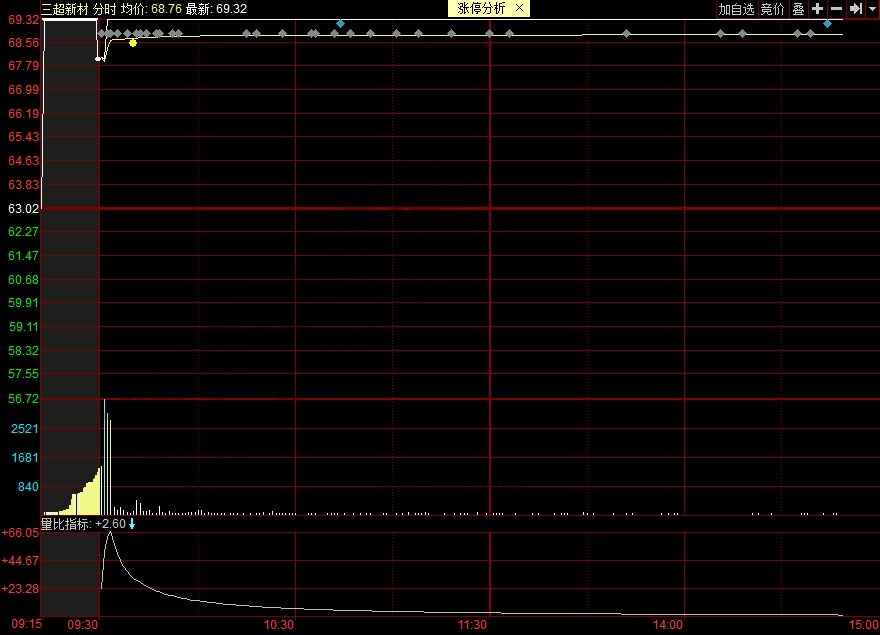Click the arrow-to-bar jump icon
This screenshot has height=635, width=880.
855,9
